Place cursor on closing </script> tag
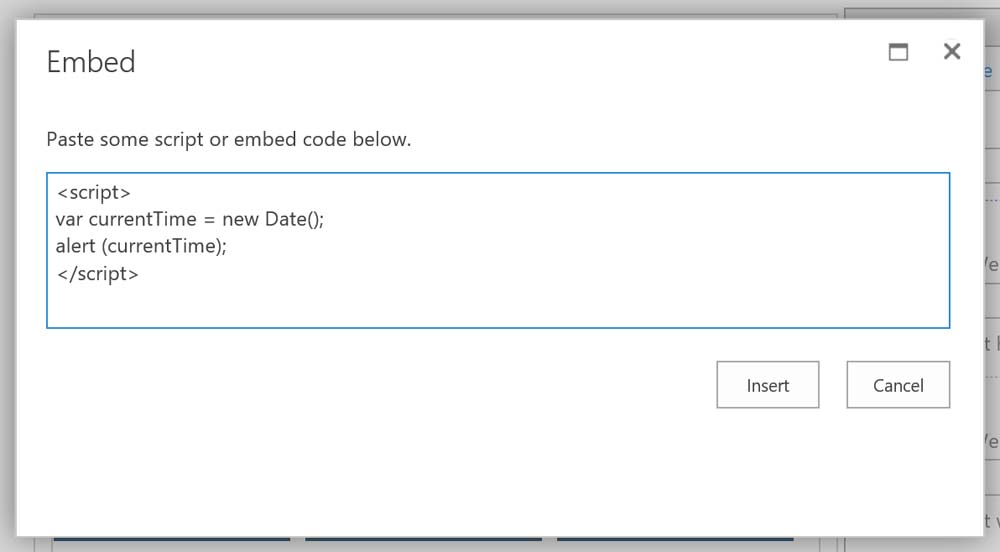This screenshot has height=552, width=1000. click(x=98, y=273)
